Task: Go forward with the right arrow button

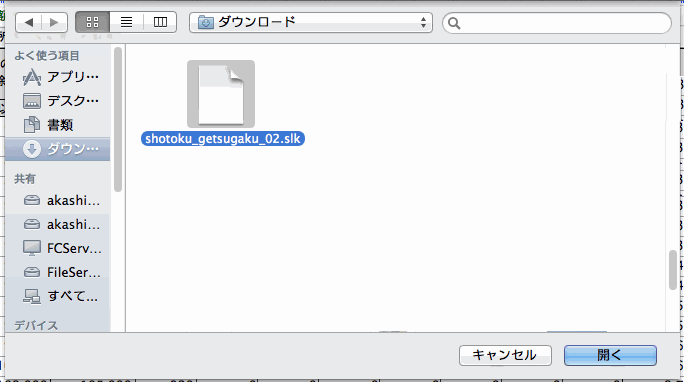Action: (x=55, y=22)
